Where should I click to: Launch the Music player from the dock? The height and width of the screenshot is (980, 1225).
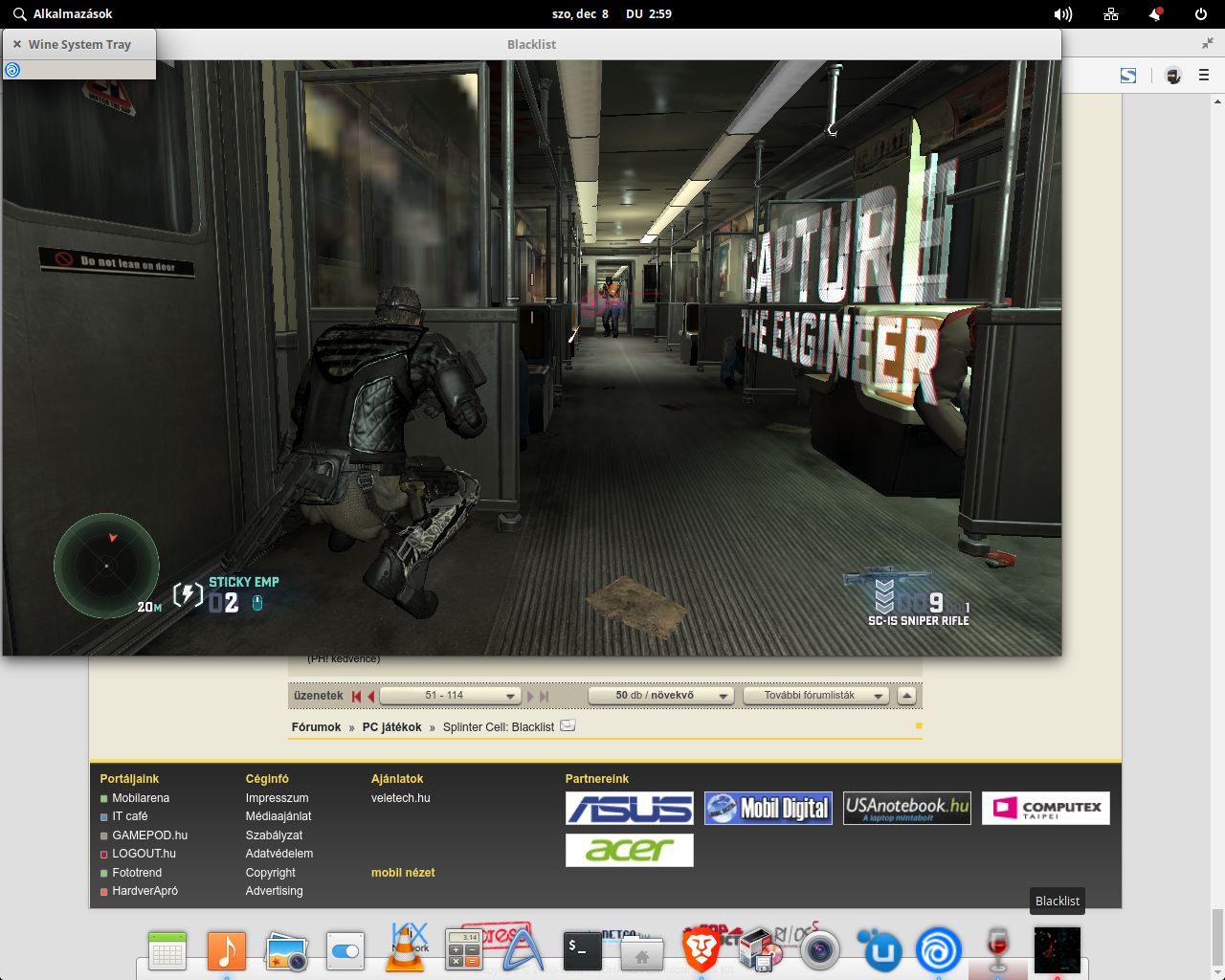(227, 951)
